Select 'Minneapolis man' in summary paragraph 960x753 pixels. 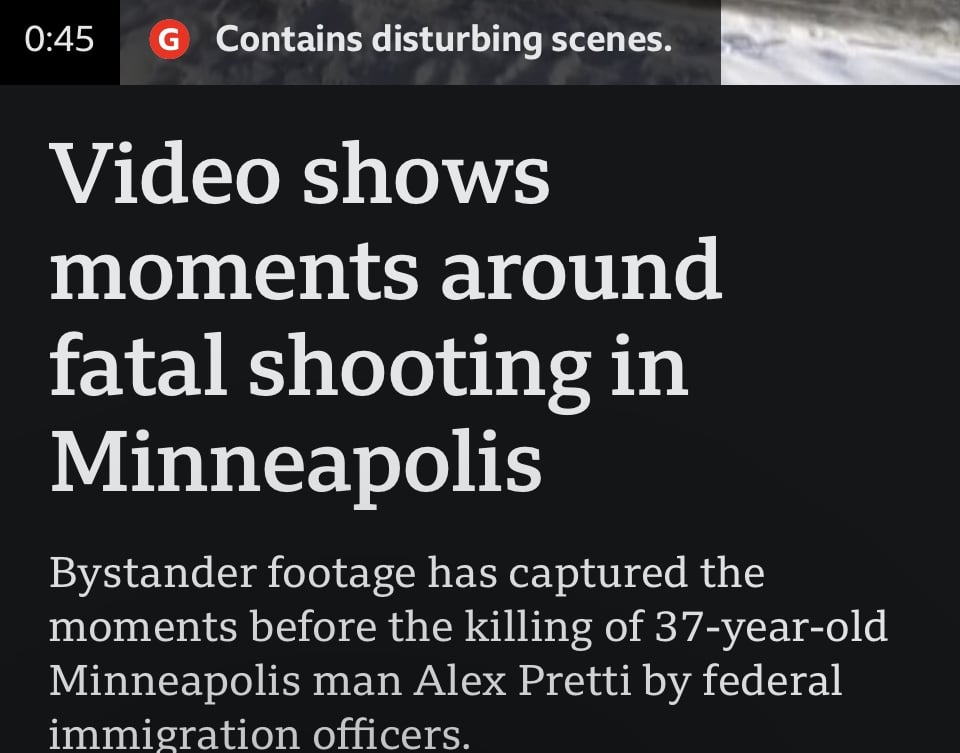coord(225,681)
